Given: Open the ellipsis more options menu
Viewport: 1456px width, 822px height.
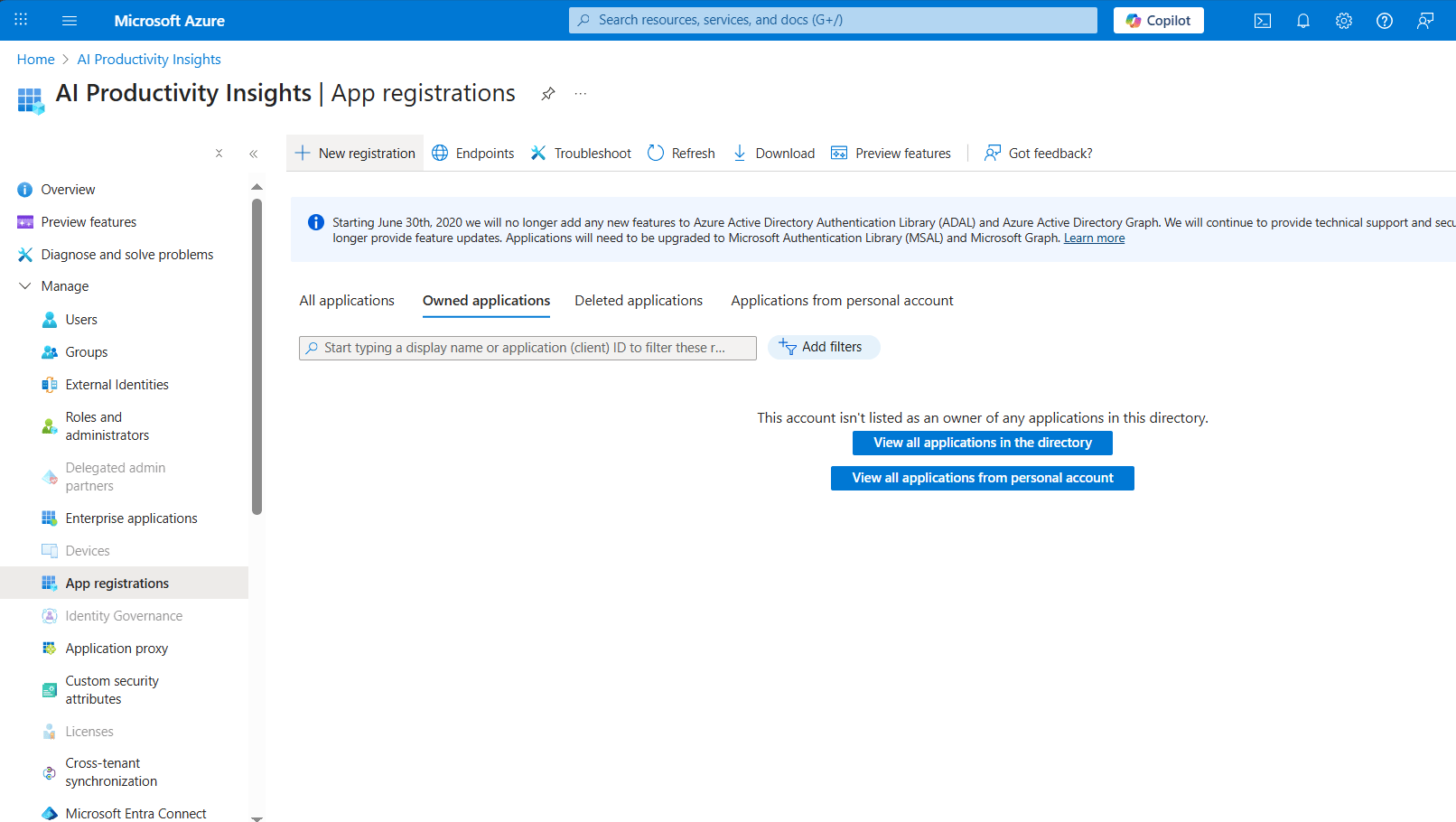Looking at the screenshot, I should click(x=581, y=94).
